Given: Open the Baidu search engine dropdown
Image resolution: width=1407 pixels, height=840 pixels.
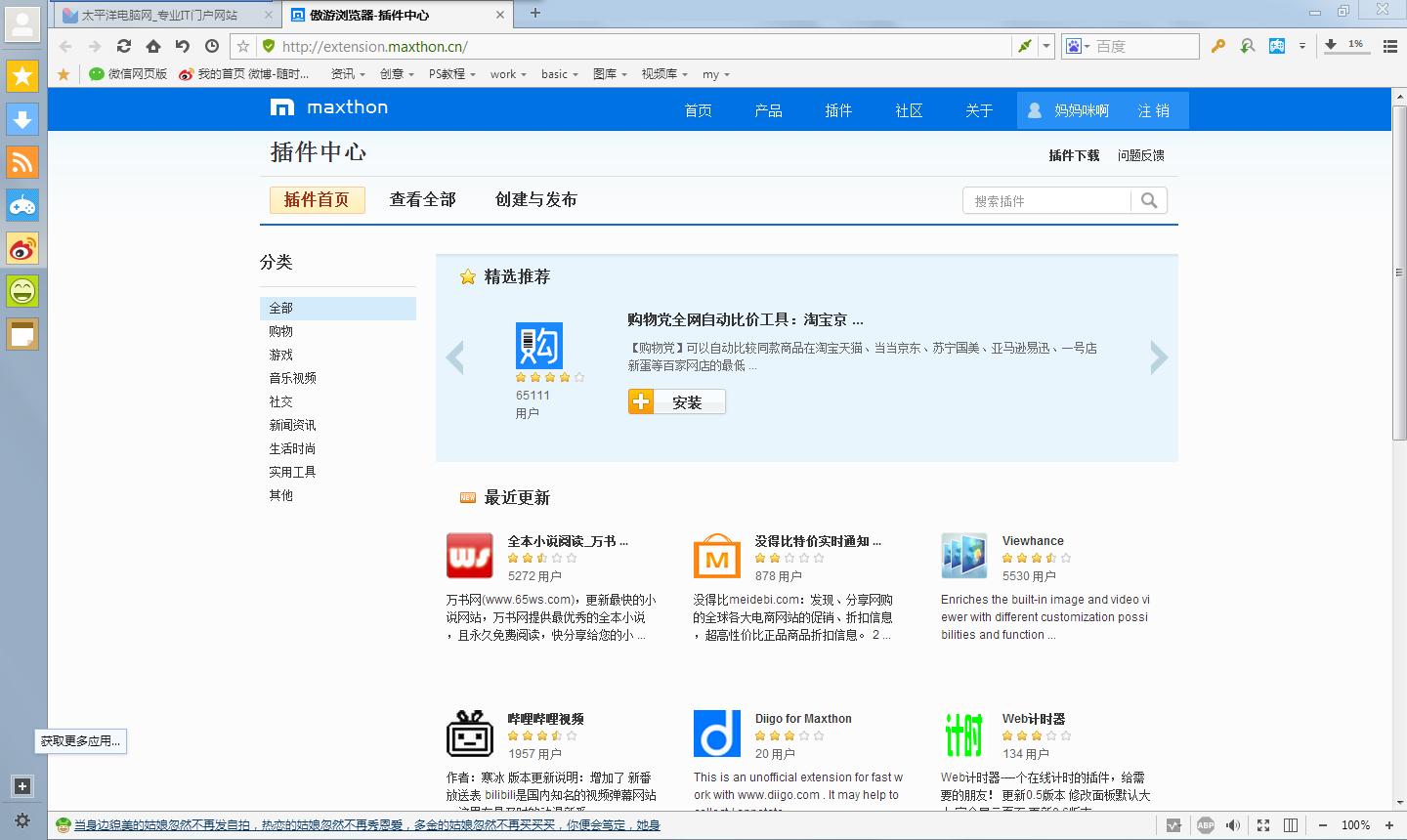Looking at the screenshot, I should tap(1078, 46).
